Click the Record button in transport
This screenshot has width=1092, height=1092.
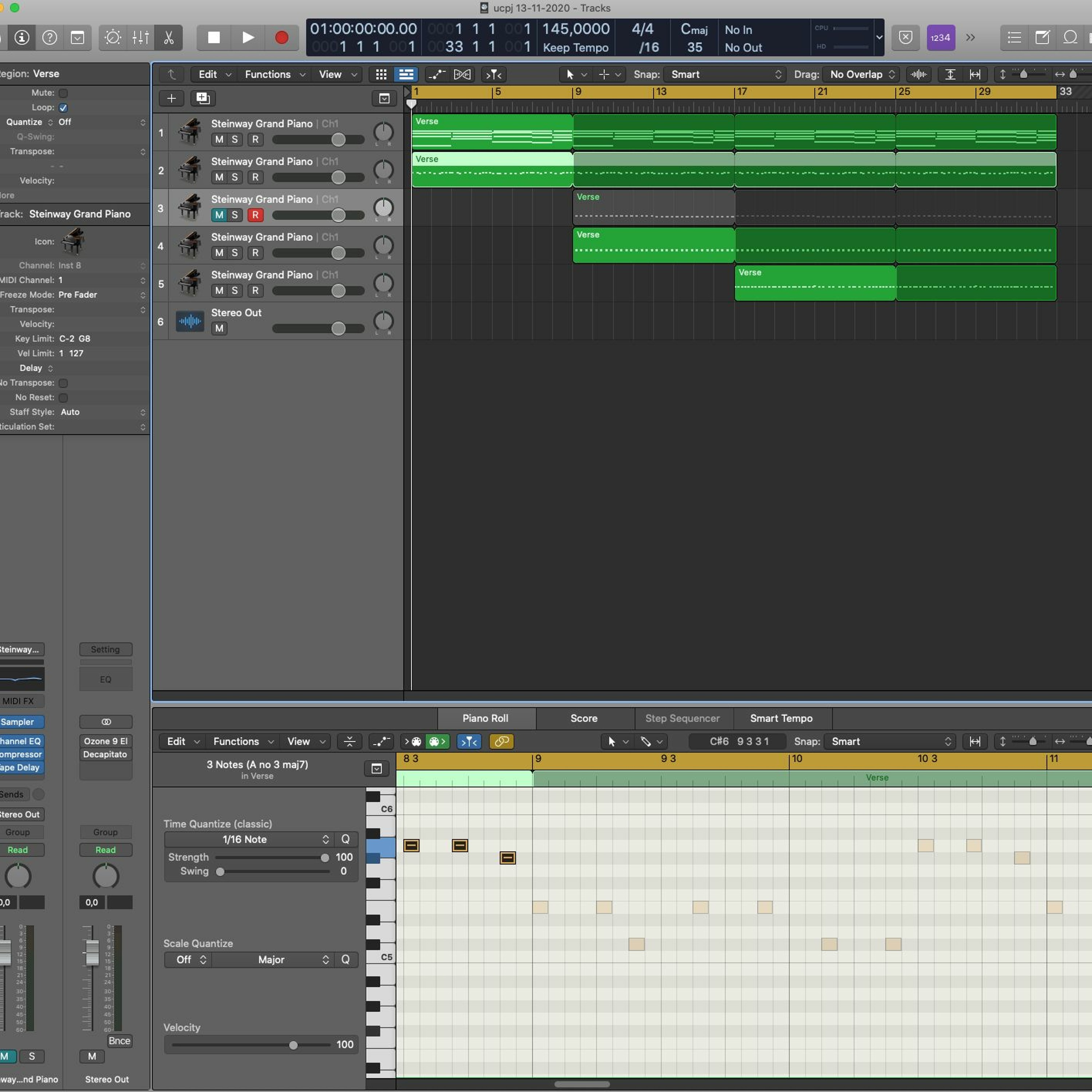tap(281, 38)
